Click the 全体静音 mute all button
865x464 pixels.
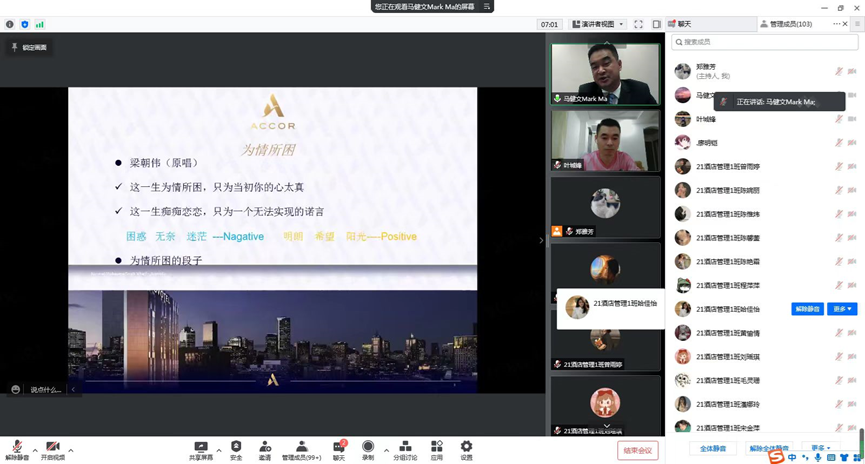[713, 448]
